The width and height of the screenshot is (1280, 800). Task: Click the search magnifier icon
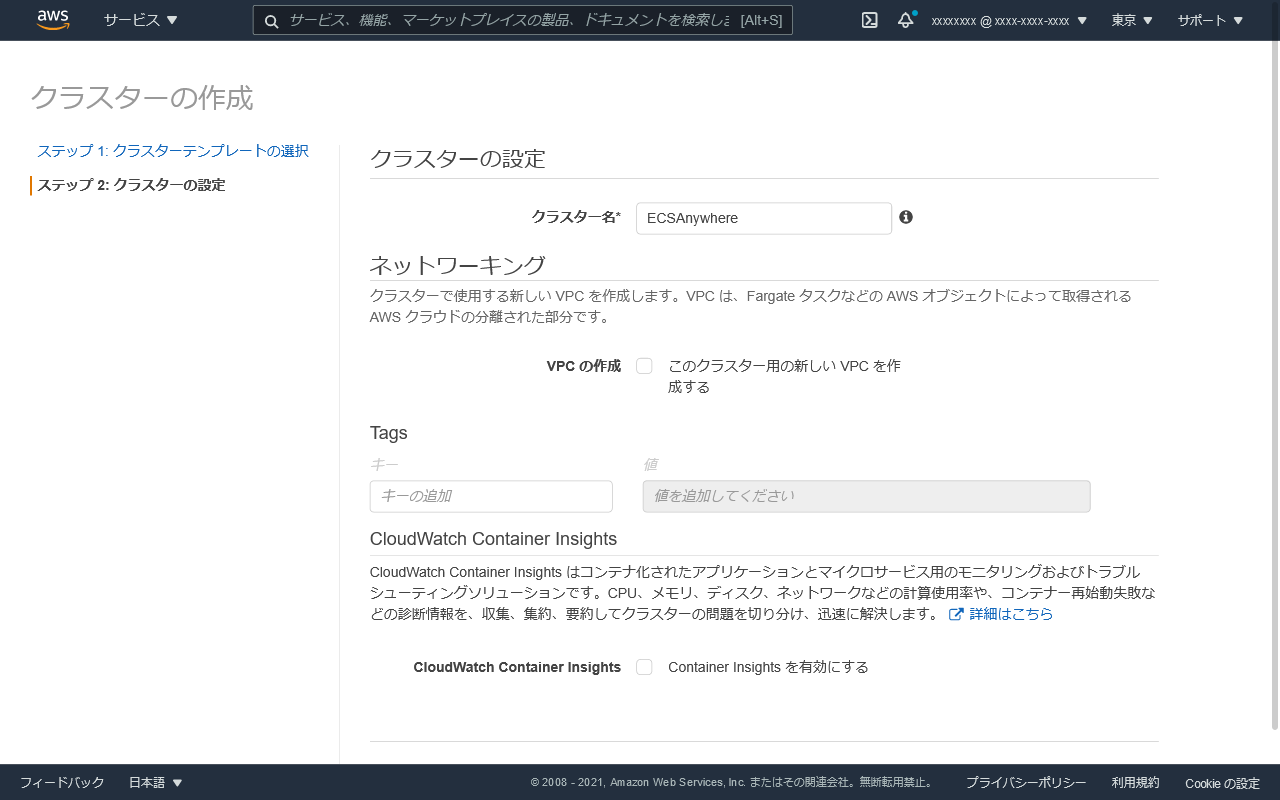pyautogui.click(x=271, y=20)
